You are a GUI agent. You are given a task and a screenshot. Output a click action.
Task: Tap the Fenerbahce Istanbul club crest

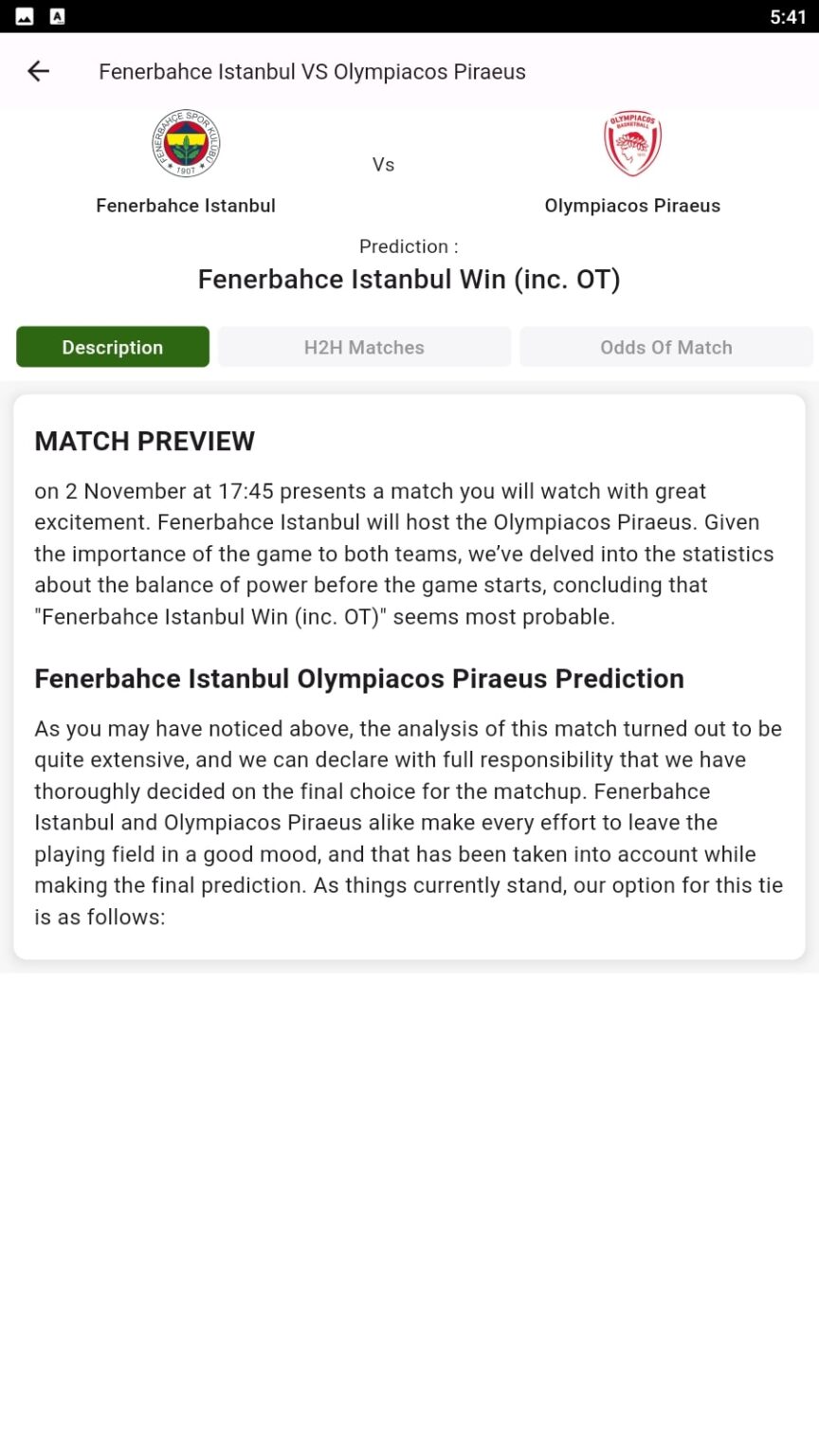(x=185, y=142)
